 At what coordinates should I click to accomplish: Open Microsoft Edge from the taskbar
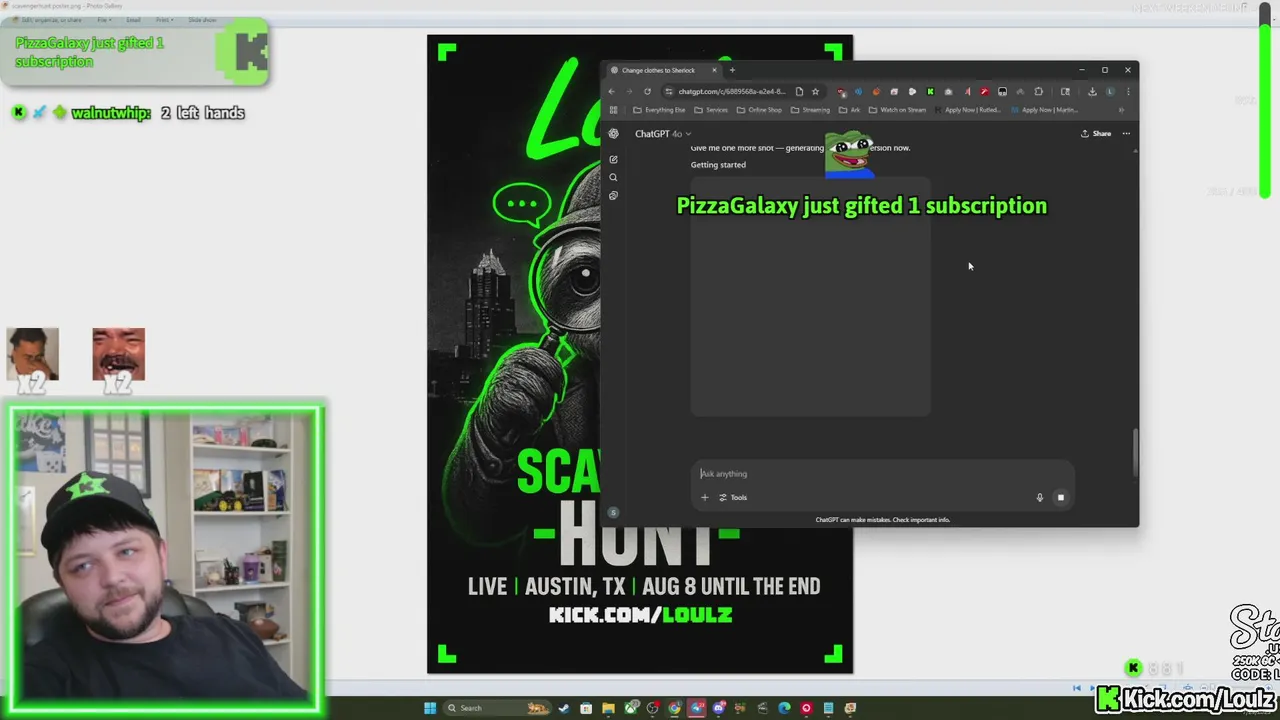point(784,708)
